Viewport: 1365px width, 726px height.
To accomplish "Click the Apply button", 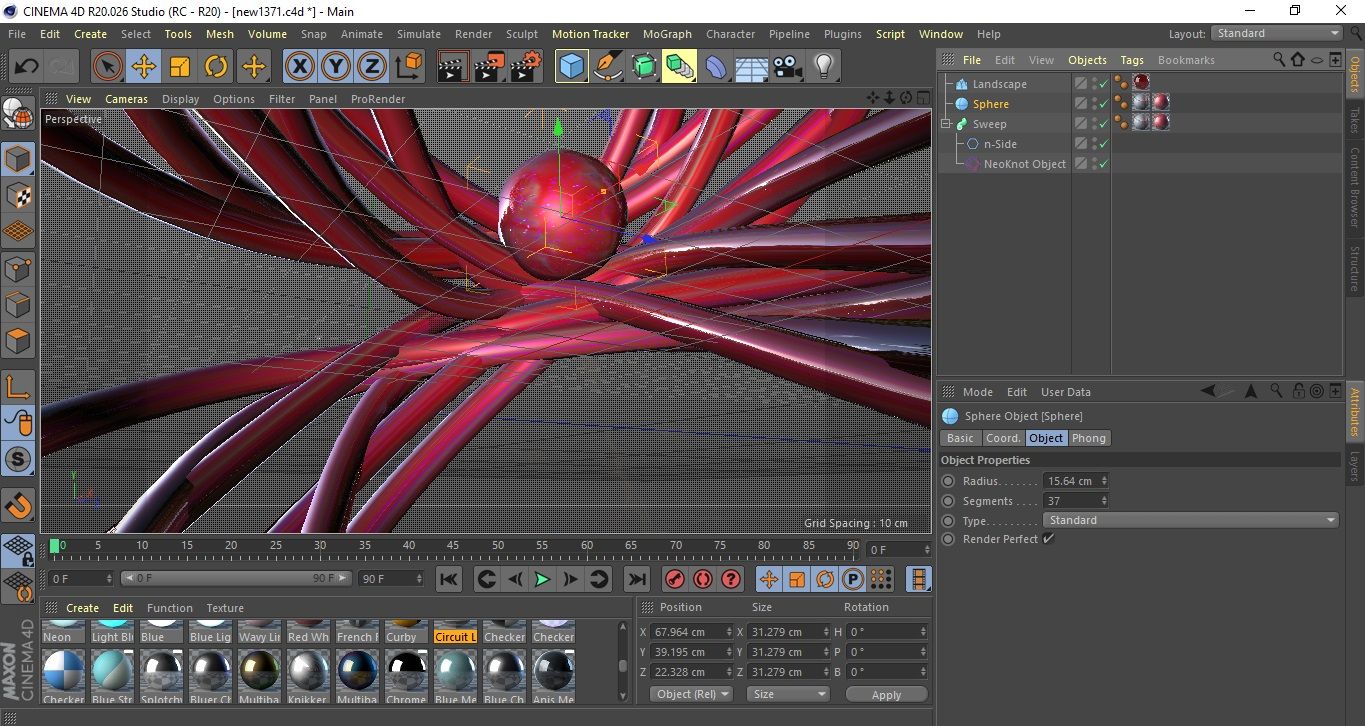I will [x=886, y=694].
